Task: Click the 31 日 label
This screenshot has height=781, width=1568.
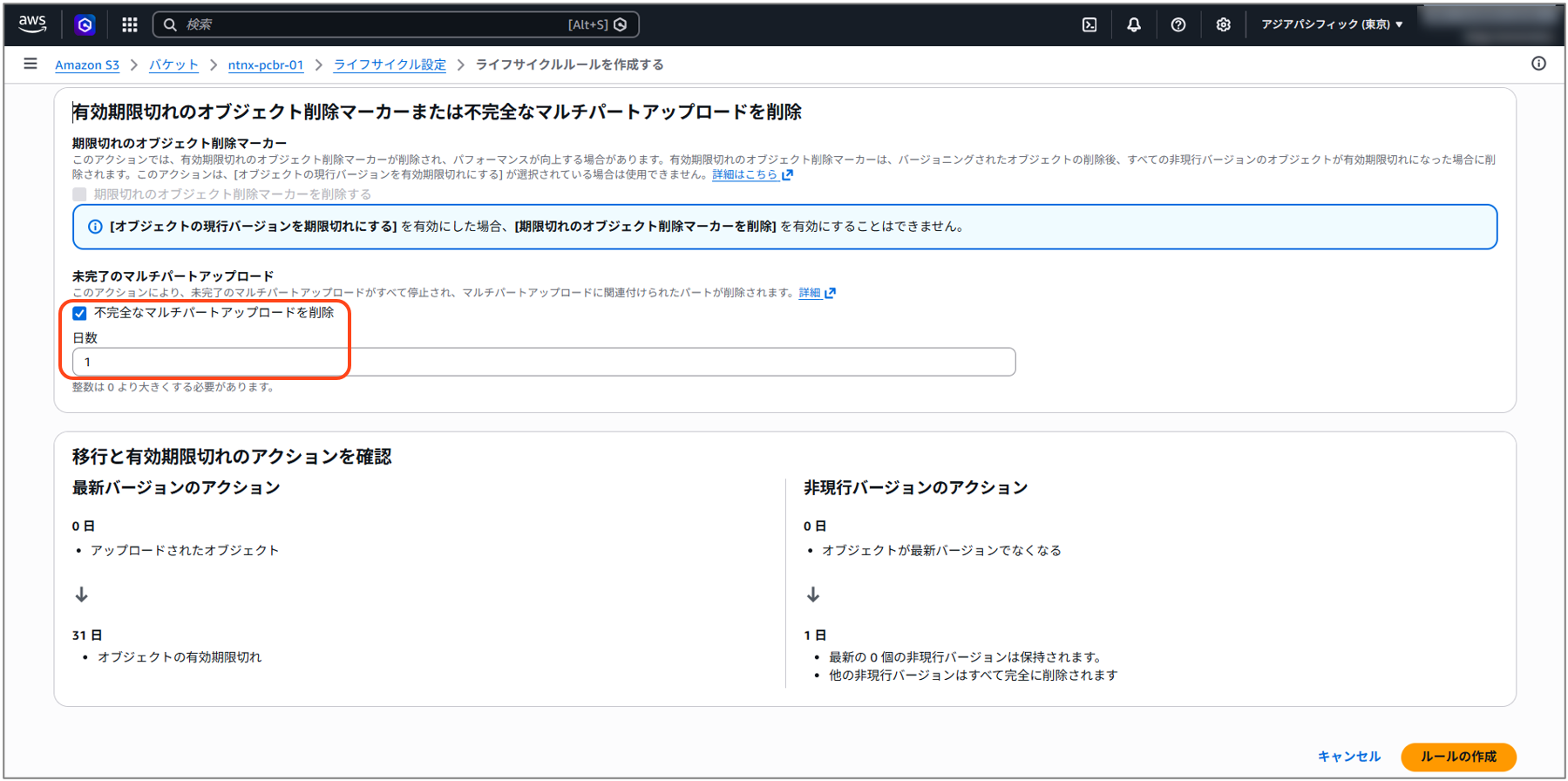Action: 87,635
